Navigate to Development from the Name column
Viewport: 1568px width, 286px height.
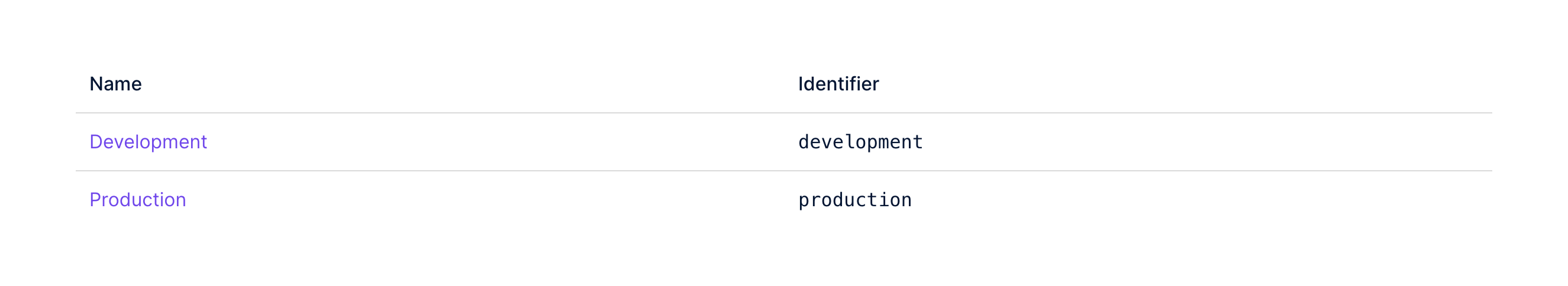tap(148, 142)
